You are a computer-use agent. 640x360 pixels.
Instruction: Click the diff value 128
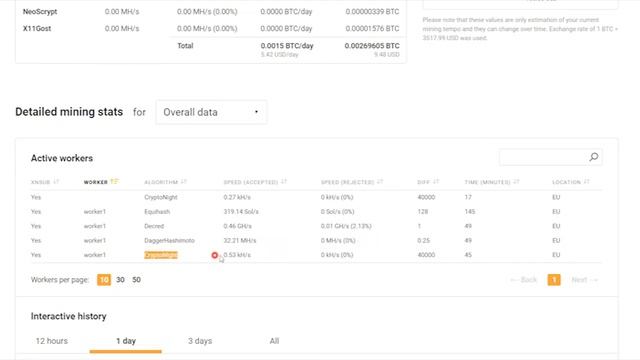[422, 212]
